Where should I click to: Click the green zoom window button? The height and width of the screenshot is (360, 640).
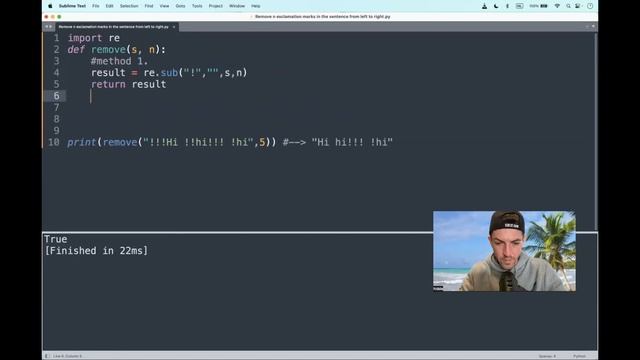(x=59, y=17)
